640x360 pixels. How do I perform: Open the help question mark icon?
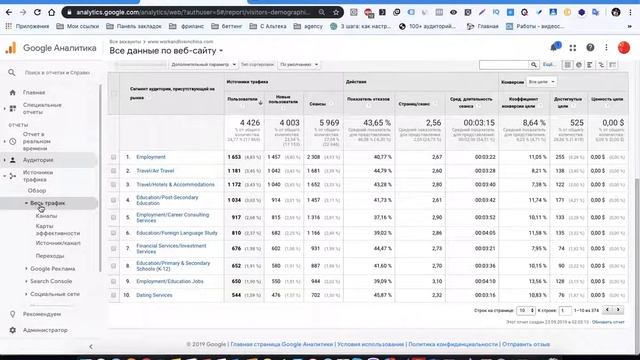590,48
